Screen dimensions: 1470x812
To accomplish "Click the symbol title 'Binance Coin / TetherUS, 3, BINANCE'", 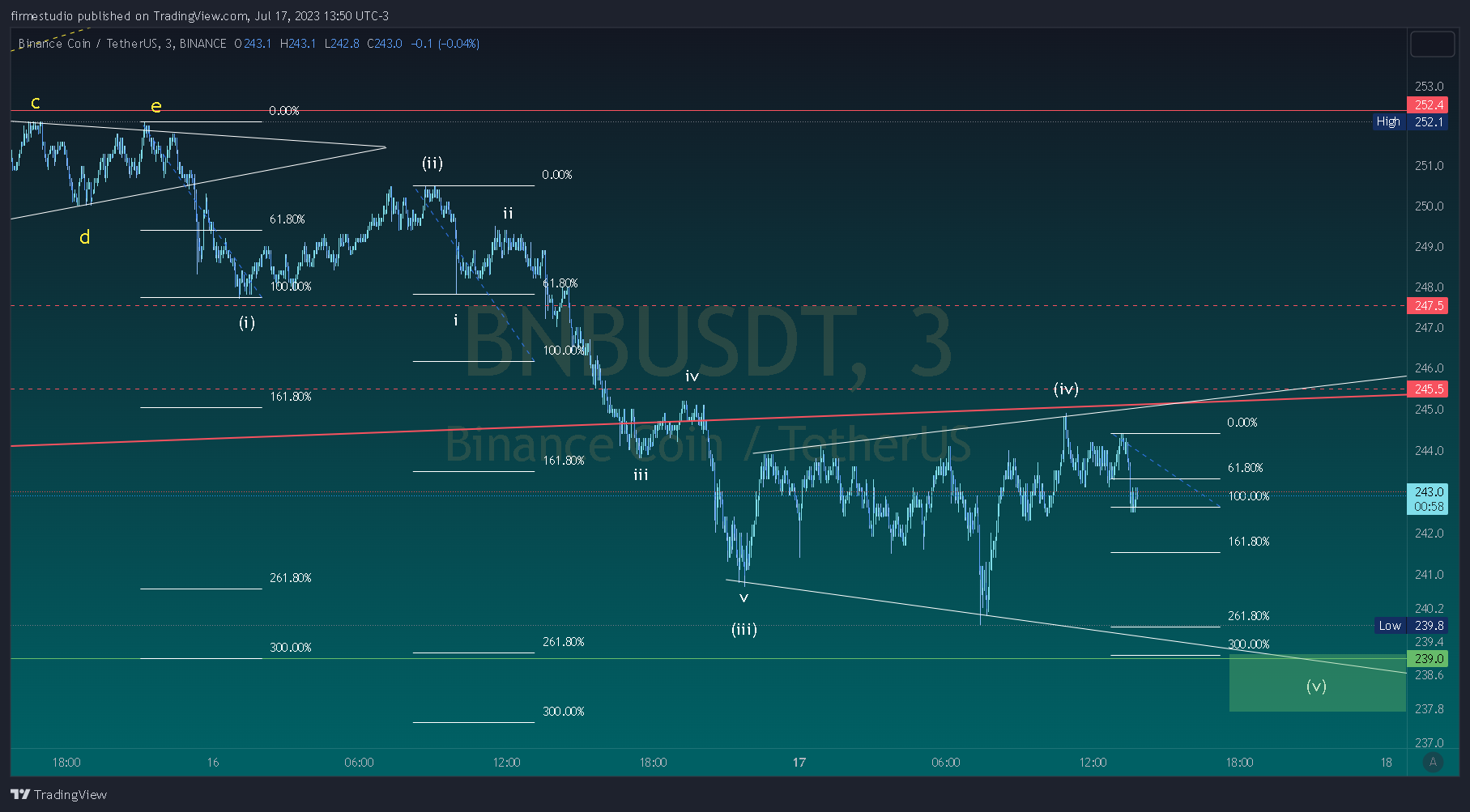I will 122,44.
